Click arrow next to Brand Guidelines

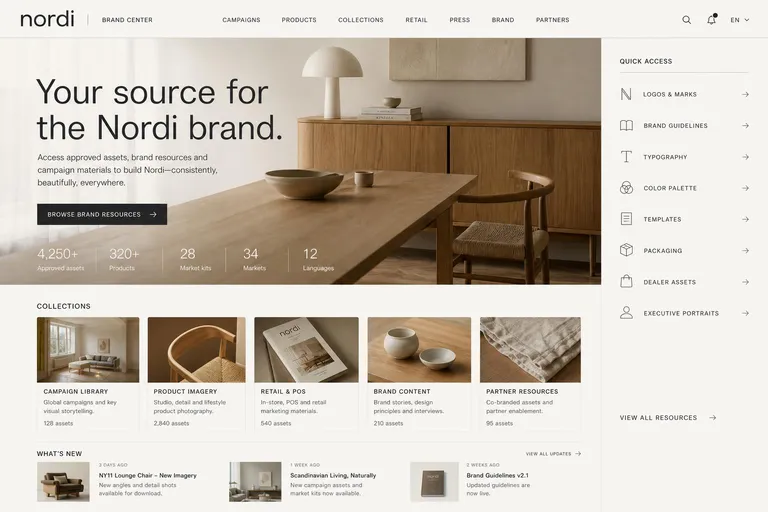pyautogui.click(x=745, y=125)
